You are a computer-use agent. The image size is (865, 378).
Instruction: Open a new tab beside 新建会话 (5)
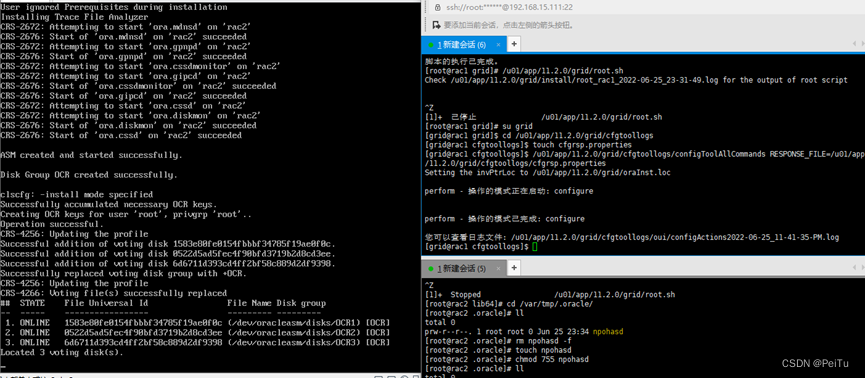point(514,268)
